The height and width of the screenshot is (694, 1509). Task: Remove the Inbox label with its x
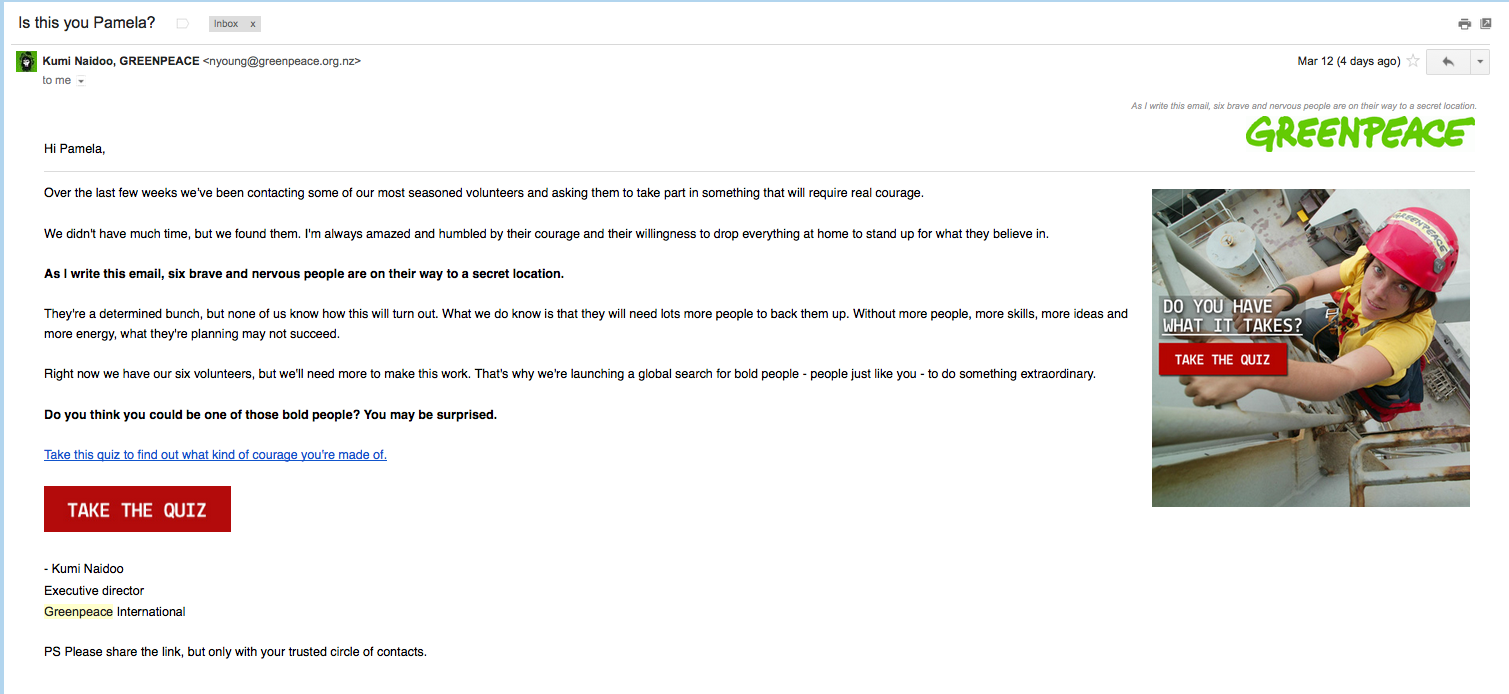pos(252,23)
